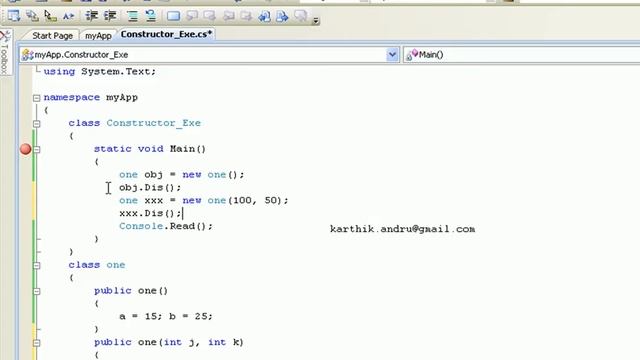Image resolution: width=640 pixels, height=360 pixels.
Task: Uncomment the selected lines
Action: pos(151,16)
